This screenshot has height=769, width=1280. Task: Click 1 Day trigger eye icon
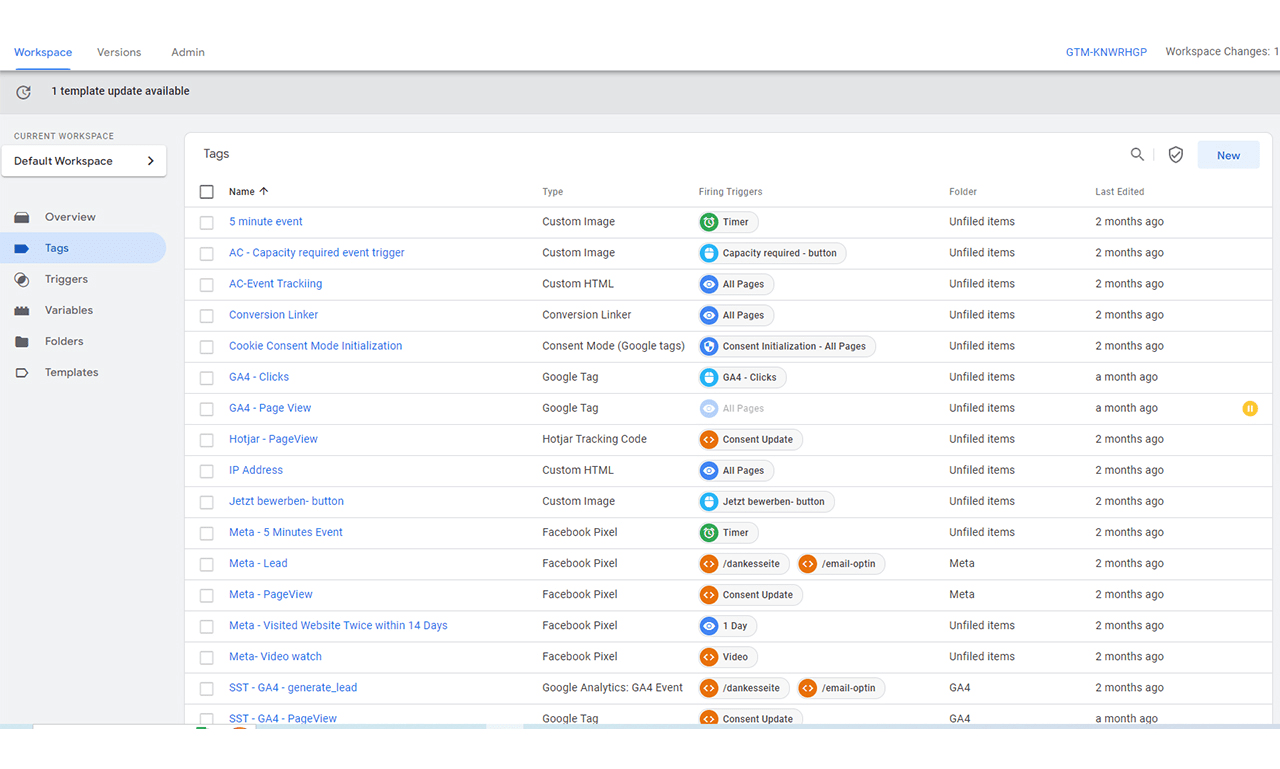[709, 625]
